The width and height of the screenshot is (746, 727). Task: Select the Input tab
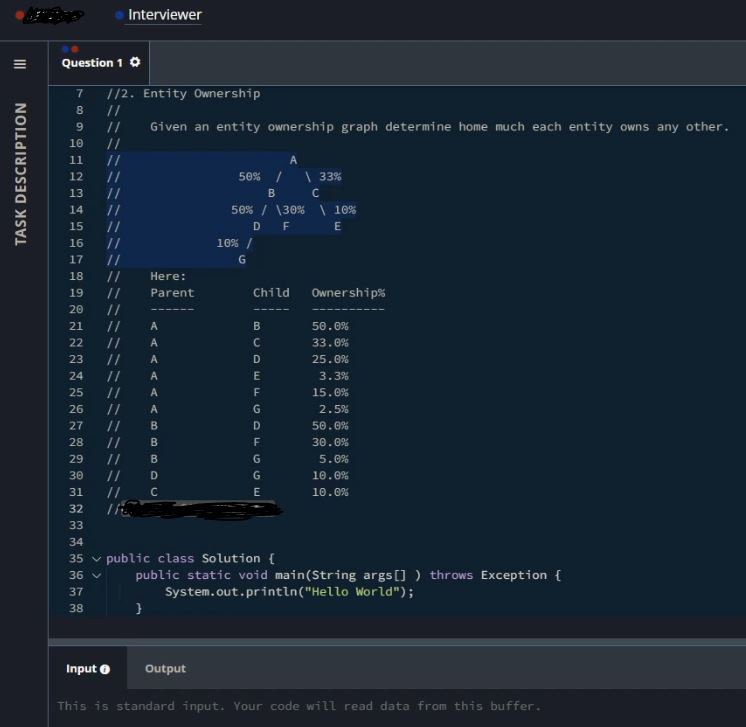click(x=88, y=668)
